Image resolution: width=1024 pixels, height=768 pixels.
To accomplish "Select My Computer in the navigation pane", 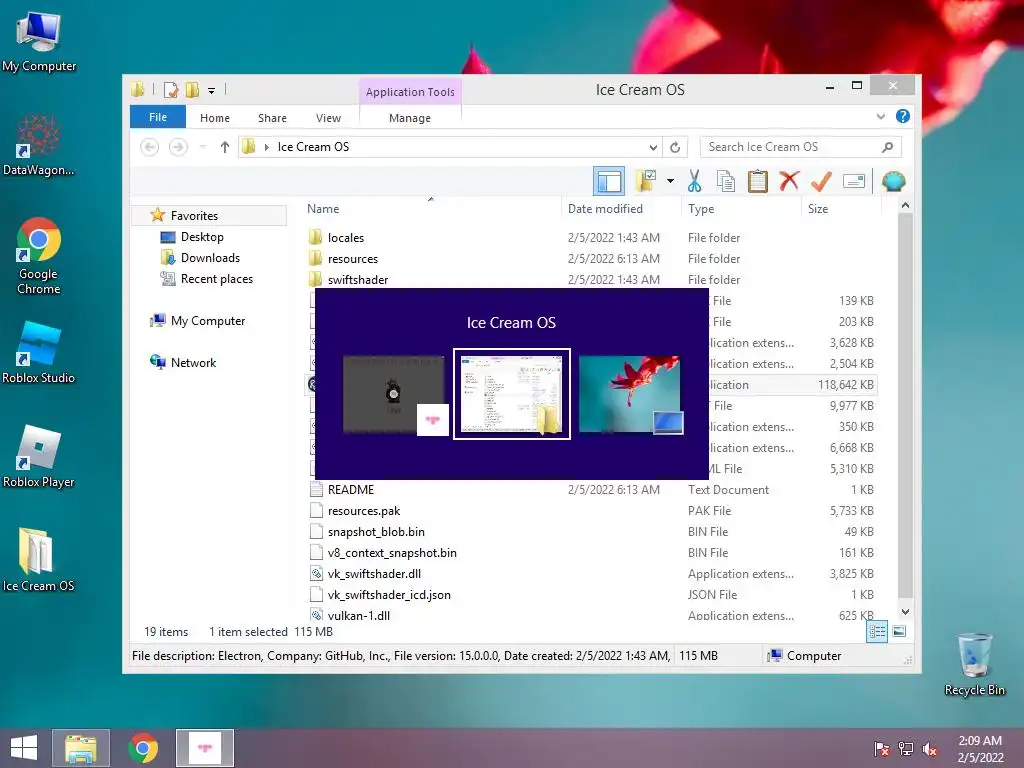I will [x=208, y=321].
